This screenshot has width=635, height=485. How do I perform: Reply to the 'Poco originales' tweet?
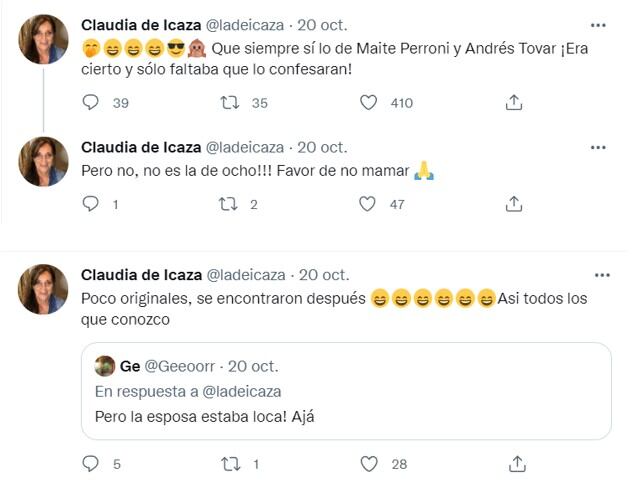[x=91, y=464]
